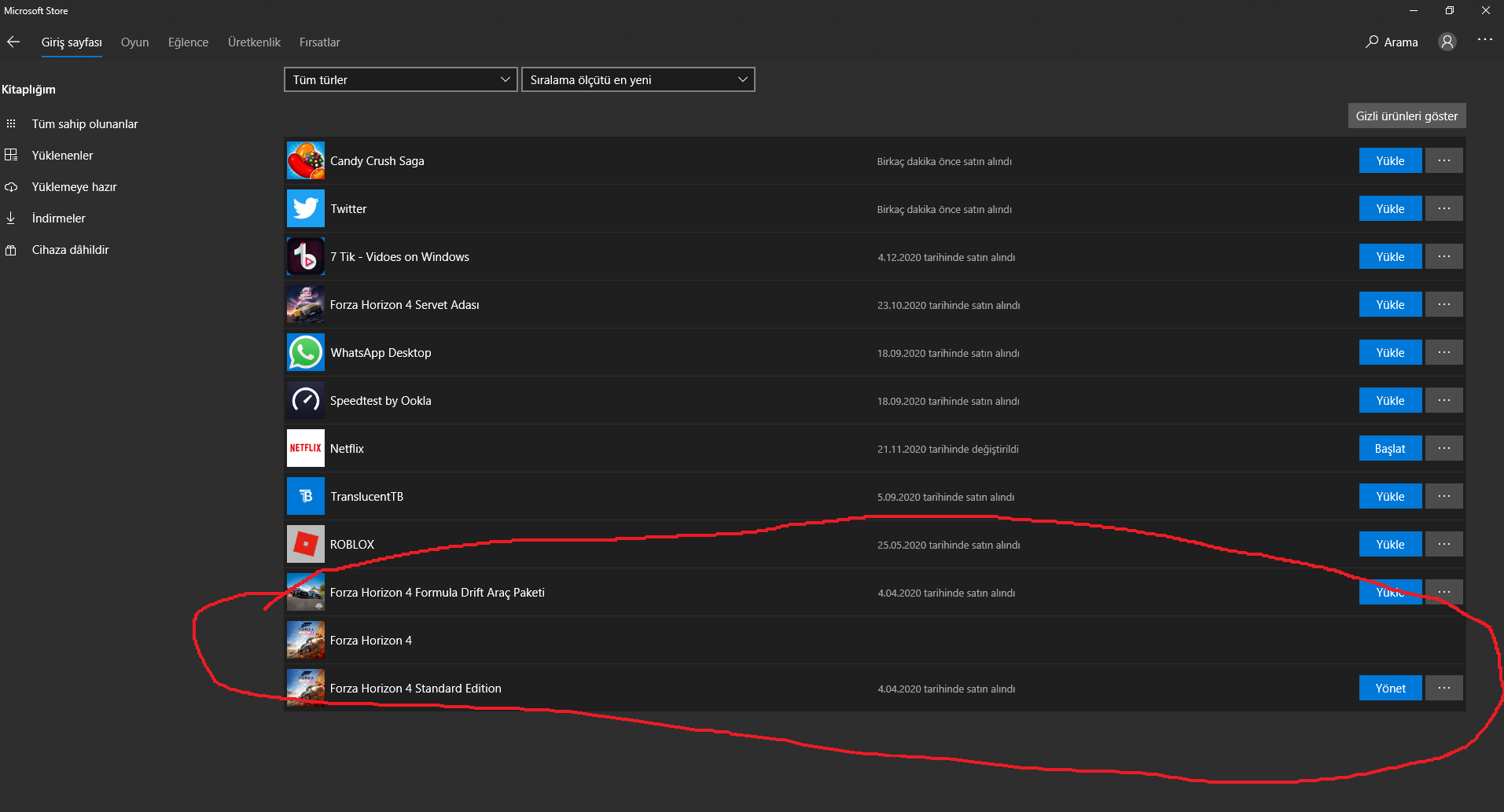Click the Speedtest by Ookla icon

(x=306, y=401)
